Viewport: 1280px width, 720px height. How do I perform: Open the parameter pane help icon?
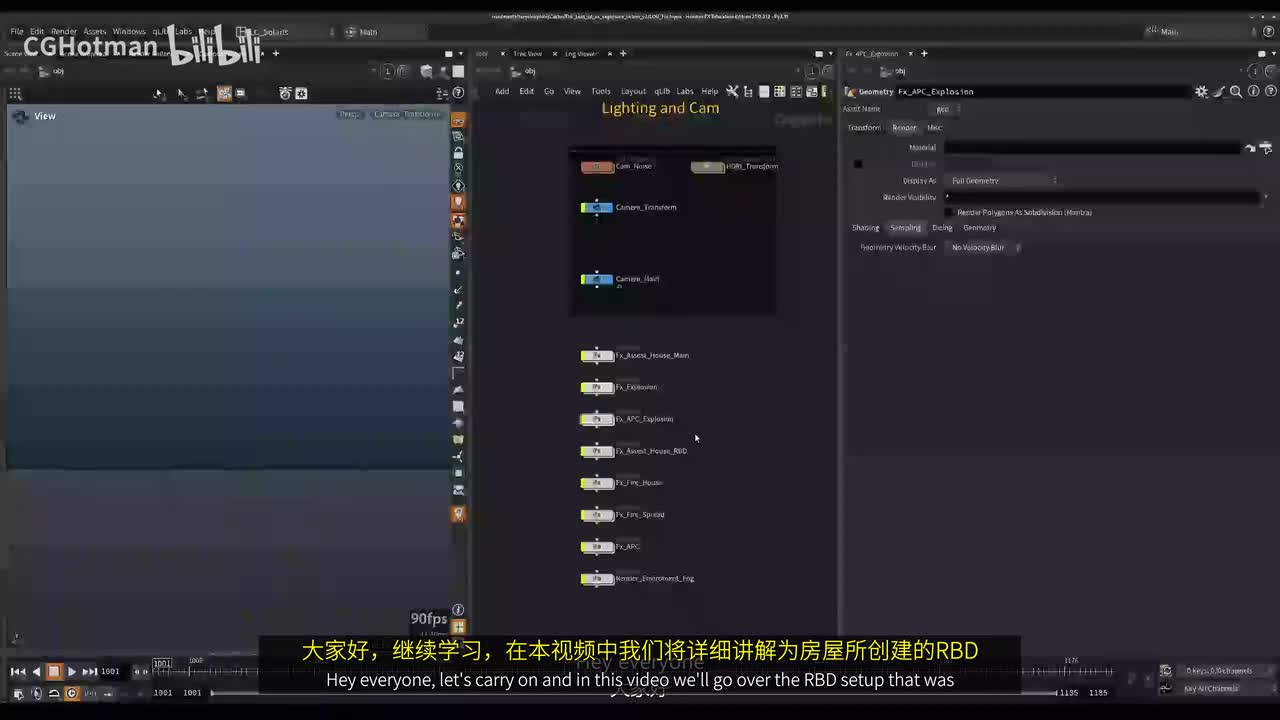1269,91
